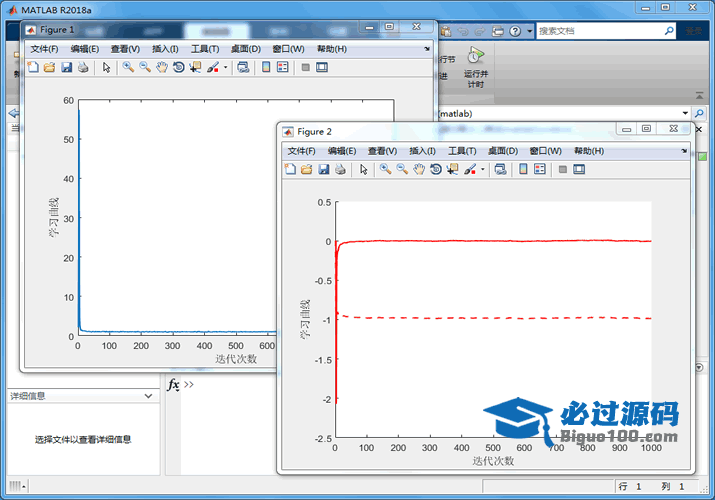Select Zoom In tool in Figure 2
This screenshot has width=715, height=500.
pos(385,170)
